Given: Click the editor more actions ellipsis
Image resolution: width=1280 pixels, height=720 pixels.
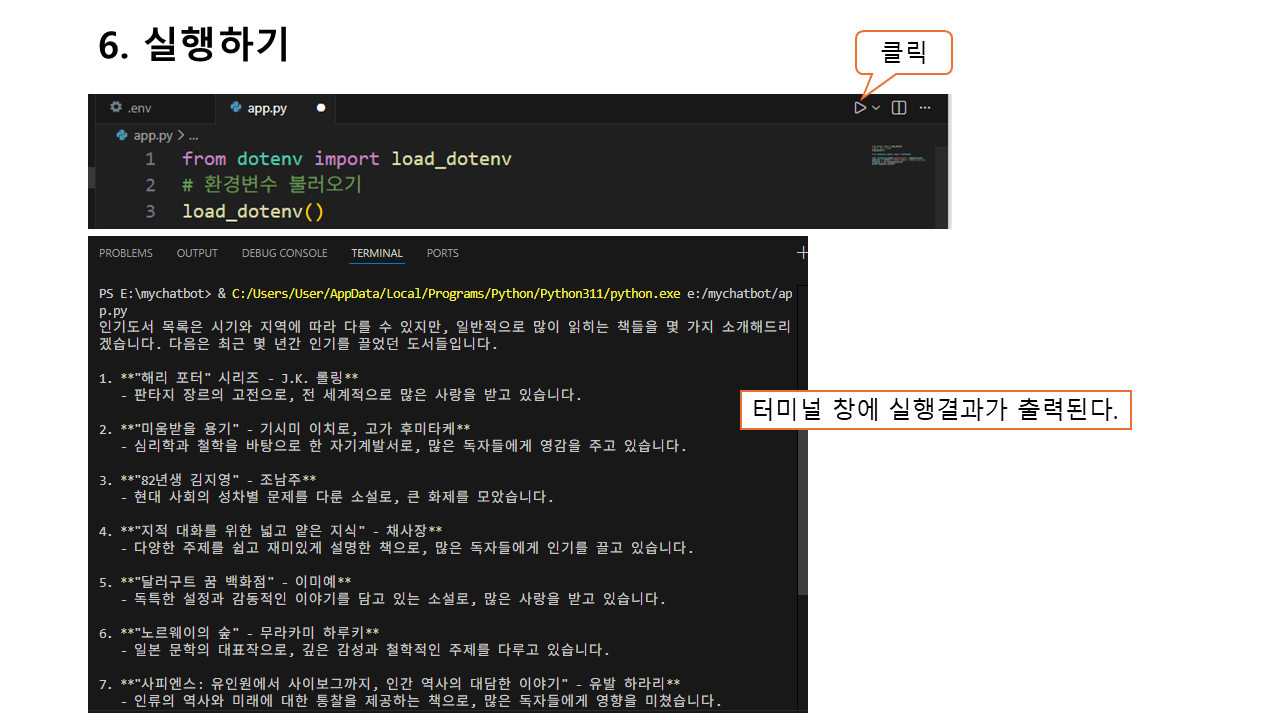Looking at the screenshot, I should coord(925,107).
